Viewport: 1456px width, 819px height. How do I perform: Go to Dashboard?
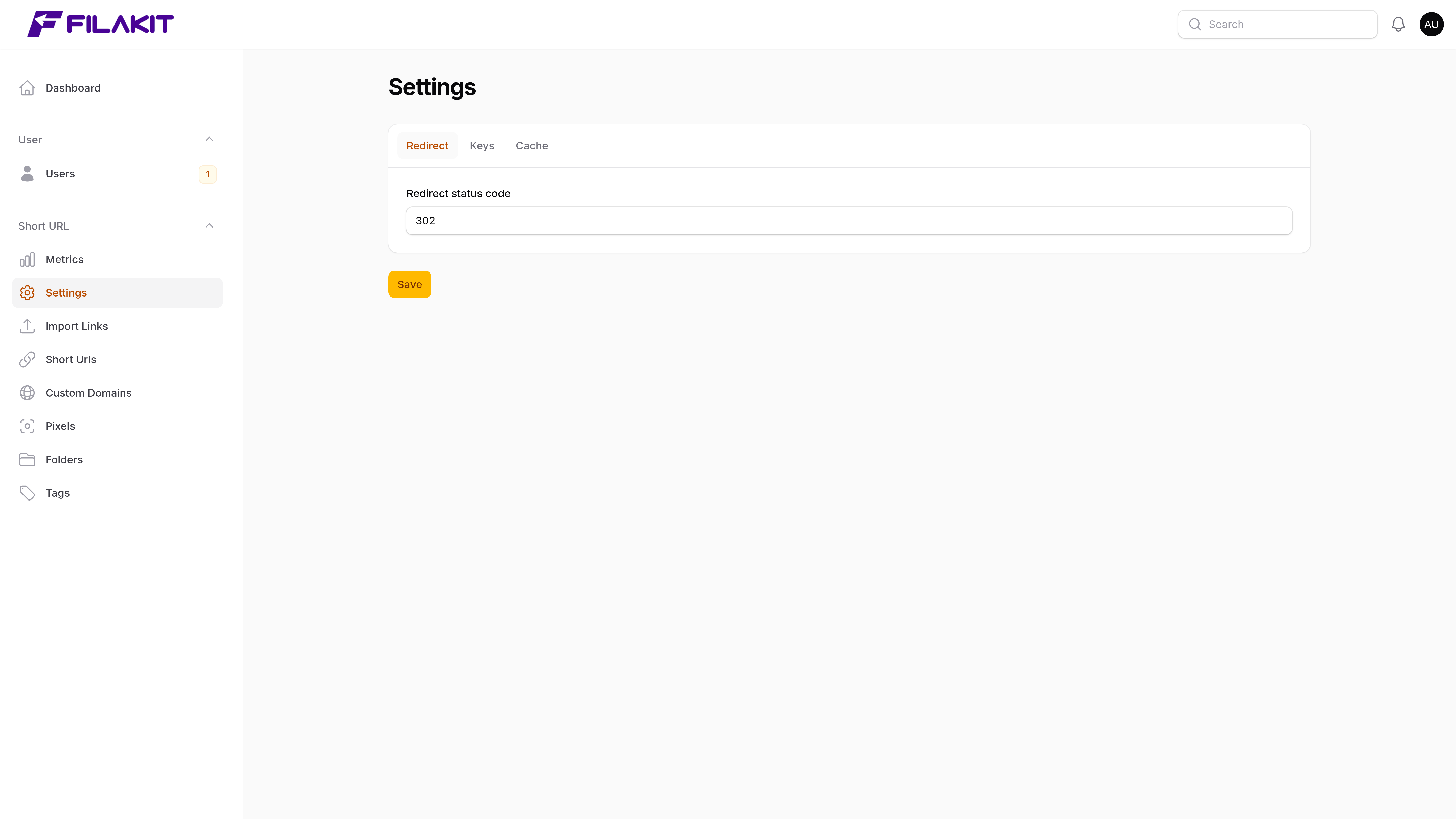coord(117,88)
